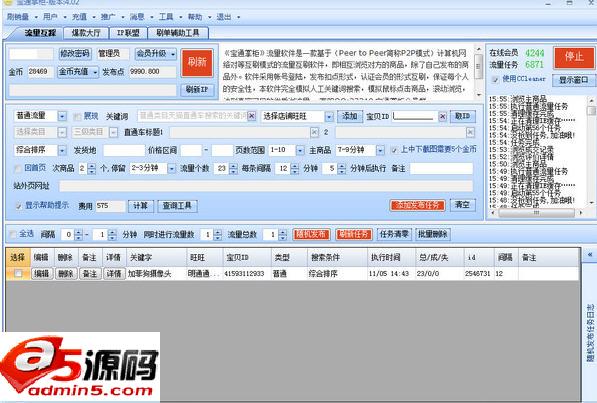This screenshot has height=403, width=597.
Task: Clear the second 直通车标题 field with its X icon
Action: pyautogui.click(x=470, y=132)
